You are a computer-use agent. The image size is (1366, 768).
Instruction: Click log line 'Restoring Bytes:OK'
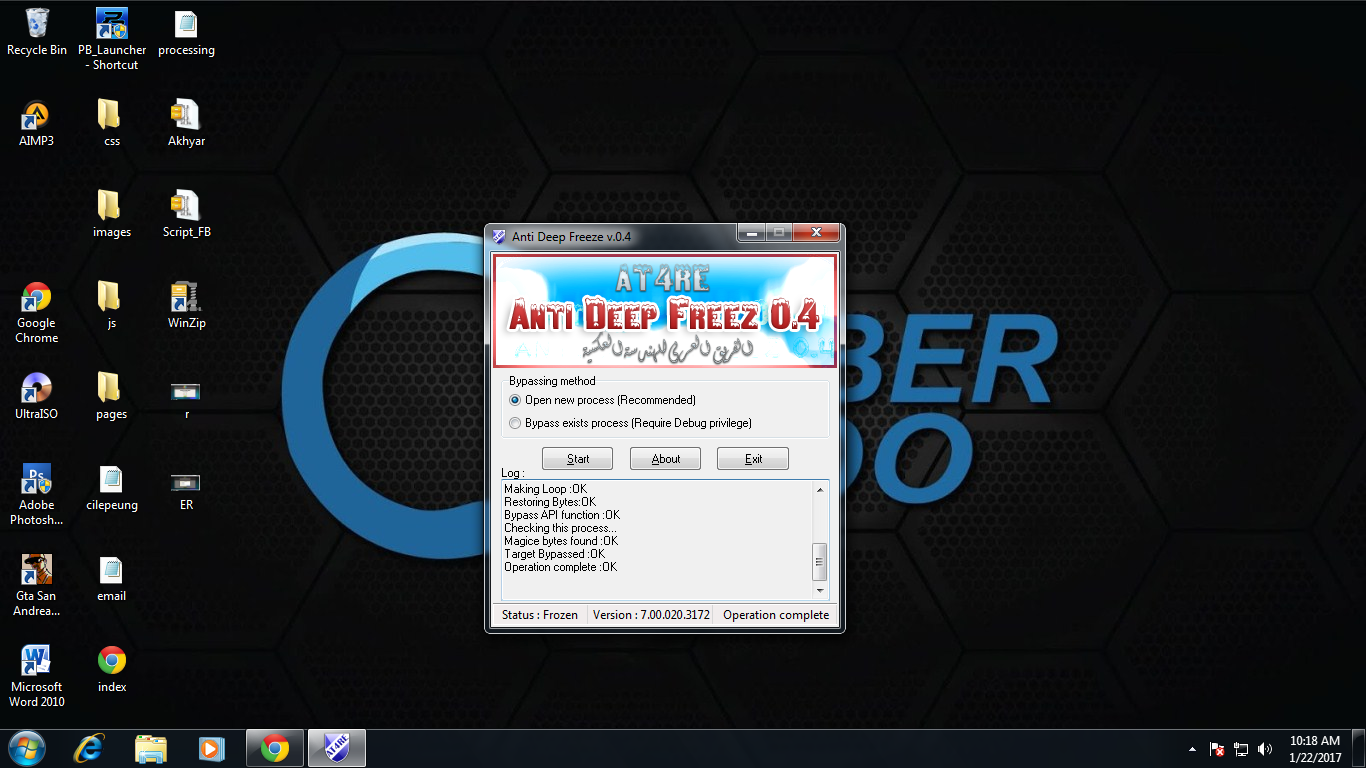(550, 502)
